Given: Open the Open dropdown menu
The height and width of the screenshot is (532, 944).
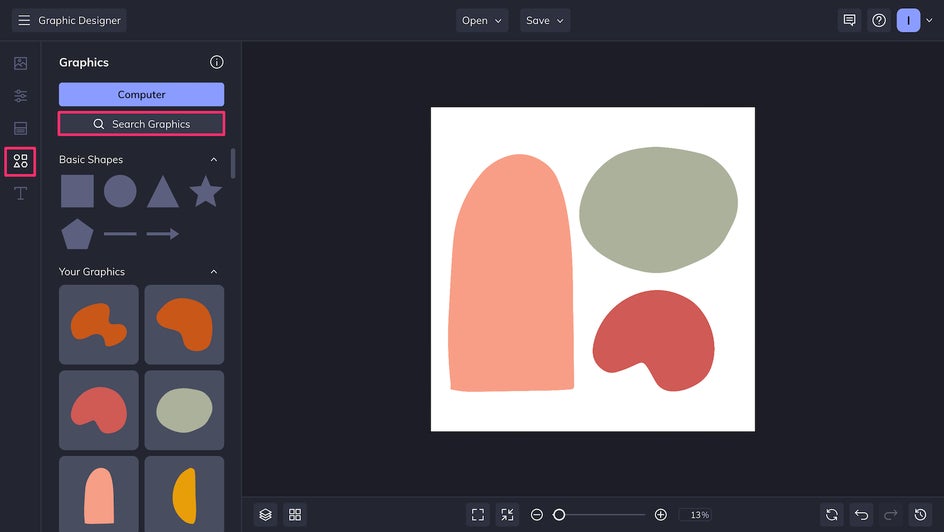Looking at the screenshot, I should point(482,20).
